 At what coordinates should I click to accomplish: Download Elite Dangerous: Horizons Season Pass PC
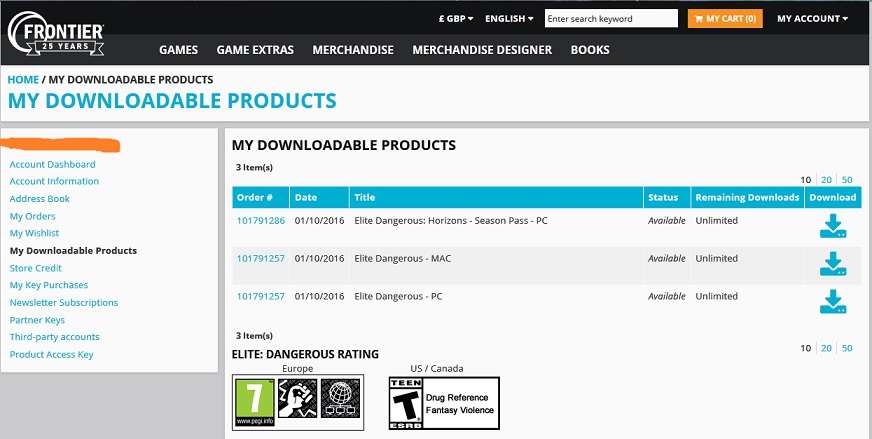point(833,226)
